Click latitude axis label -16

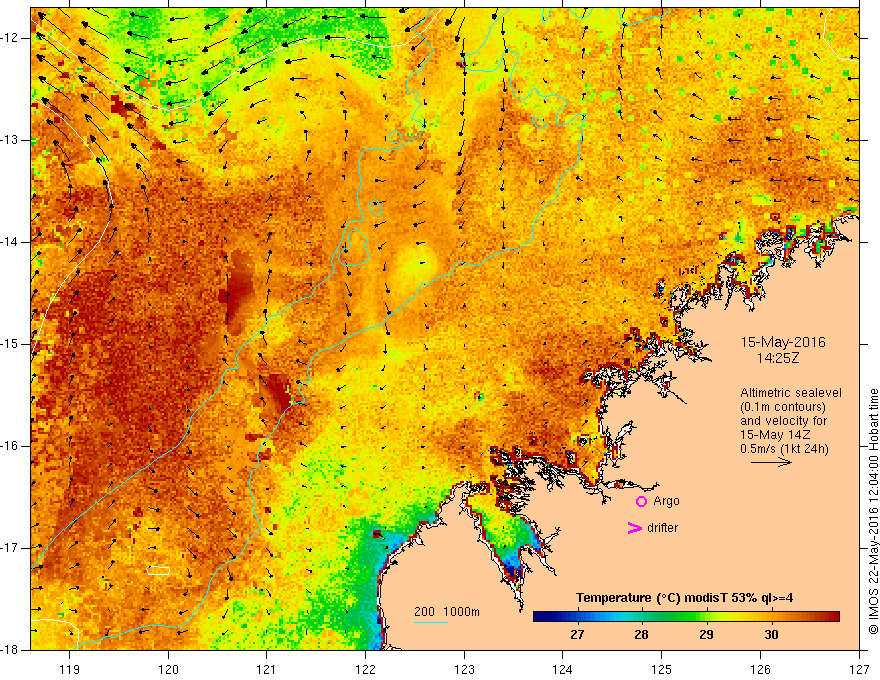pos(10,446)
